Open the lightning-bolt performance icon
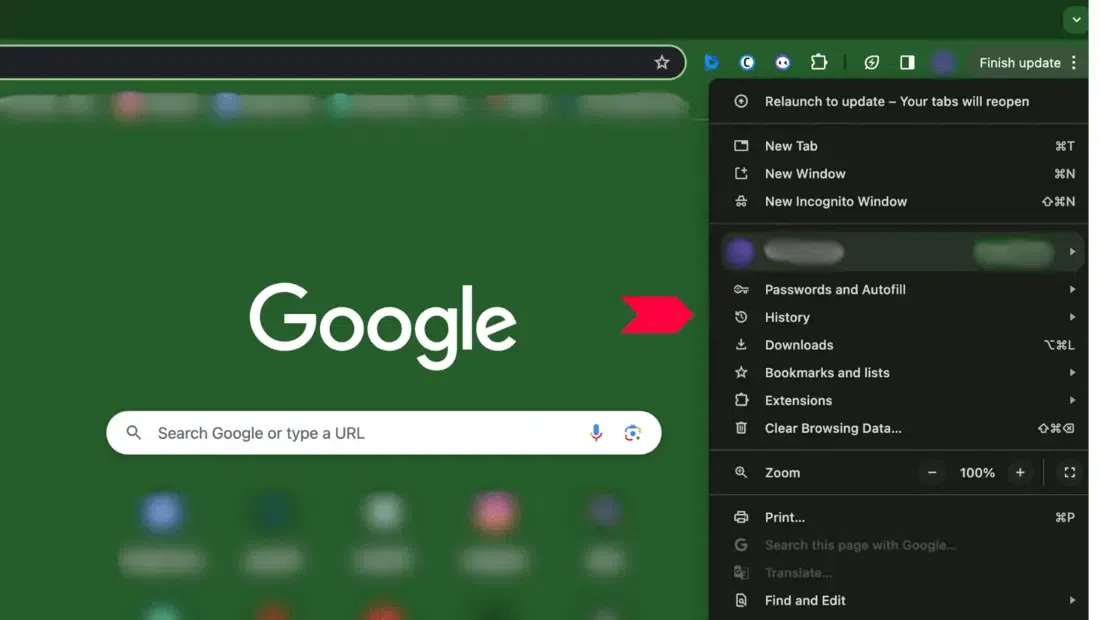Image resolution: width=1100 pixels, height=620 pixels. (871, 62)
